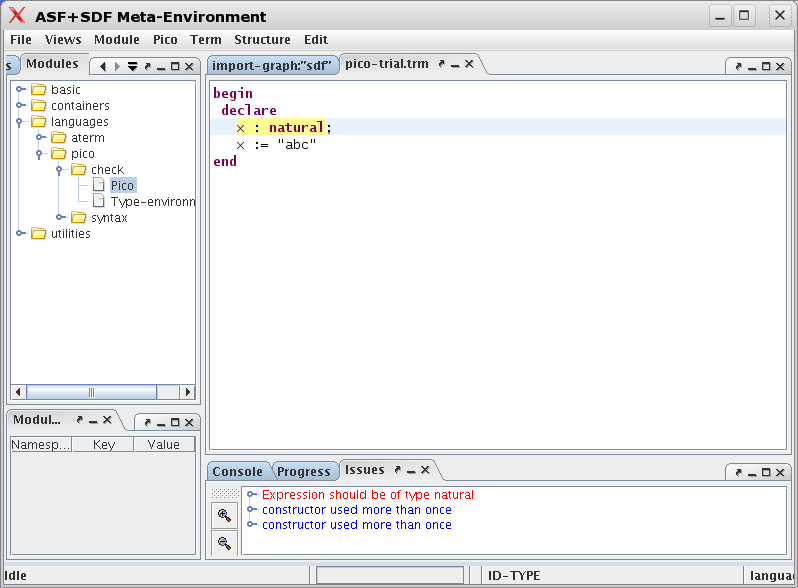Undock the Issues tab
The height and width of the screenshot is (588, 798).
pos(396,470)
